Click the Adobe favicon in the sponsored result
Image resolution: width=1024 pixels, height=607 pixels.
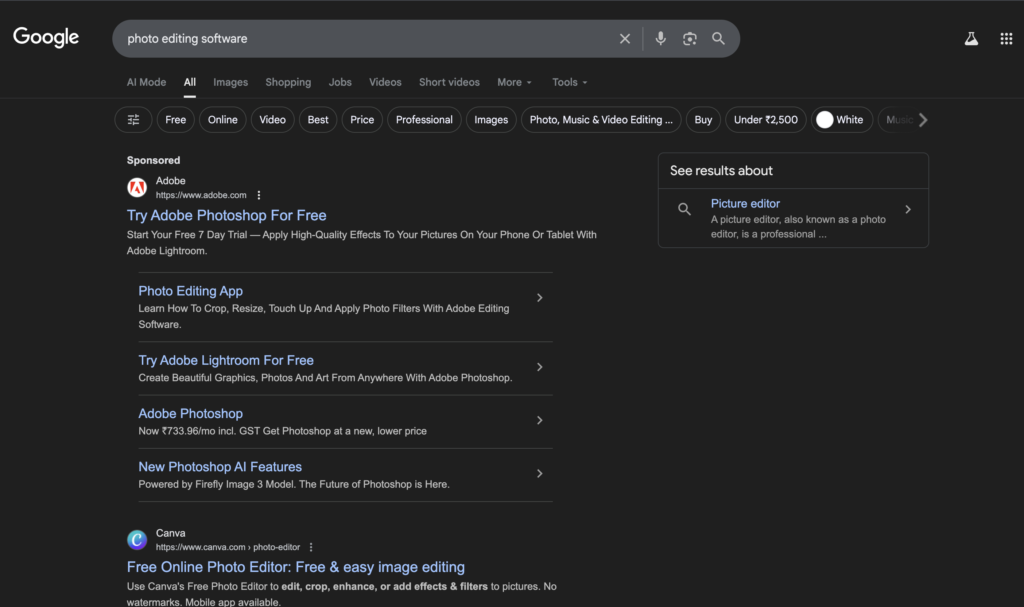click(137, 187)
